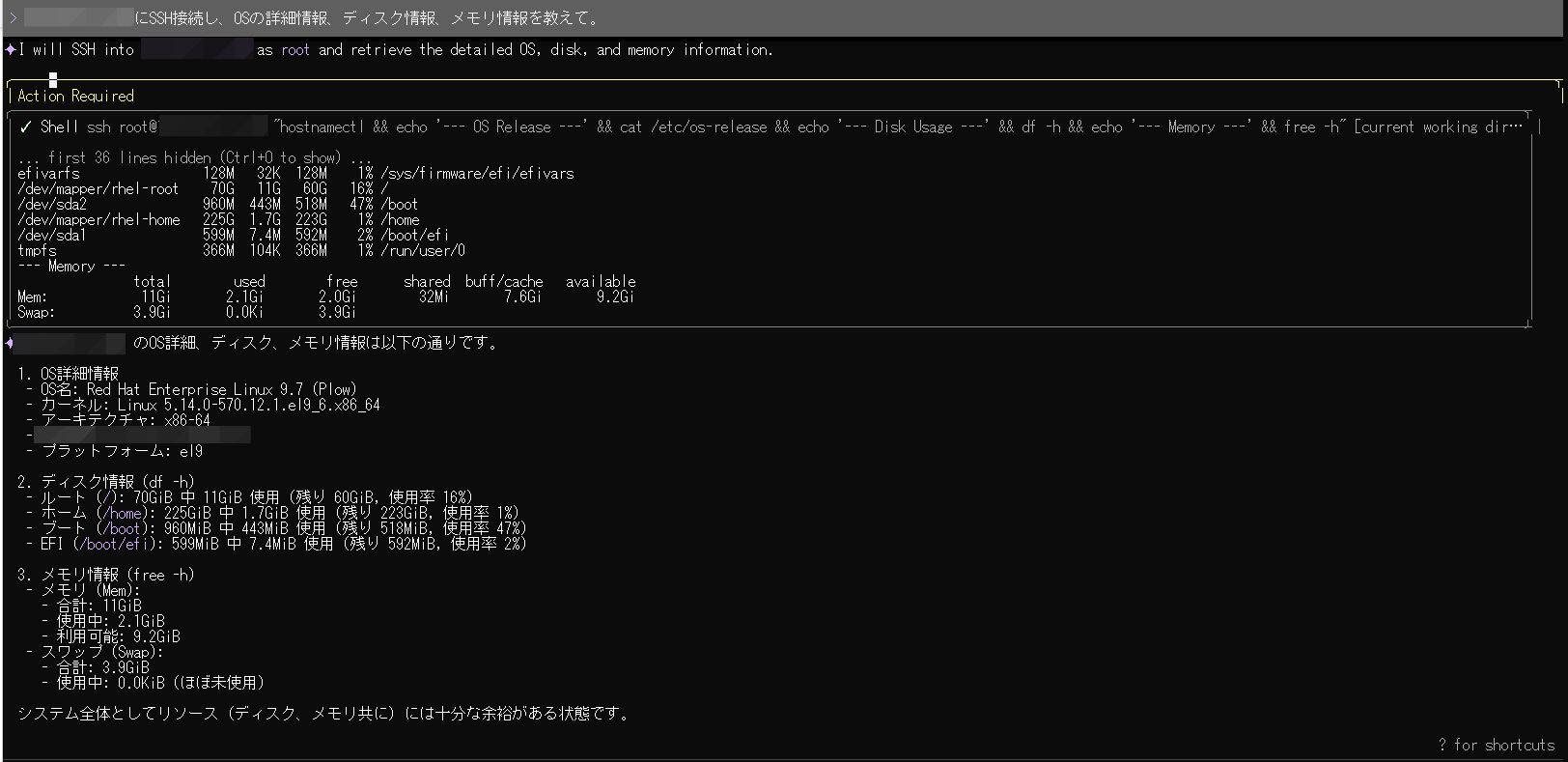Select the '3. メモリ情報 (free -h)' heading
This screenshot has width=1568, height=762.
tap(106, 575)
